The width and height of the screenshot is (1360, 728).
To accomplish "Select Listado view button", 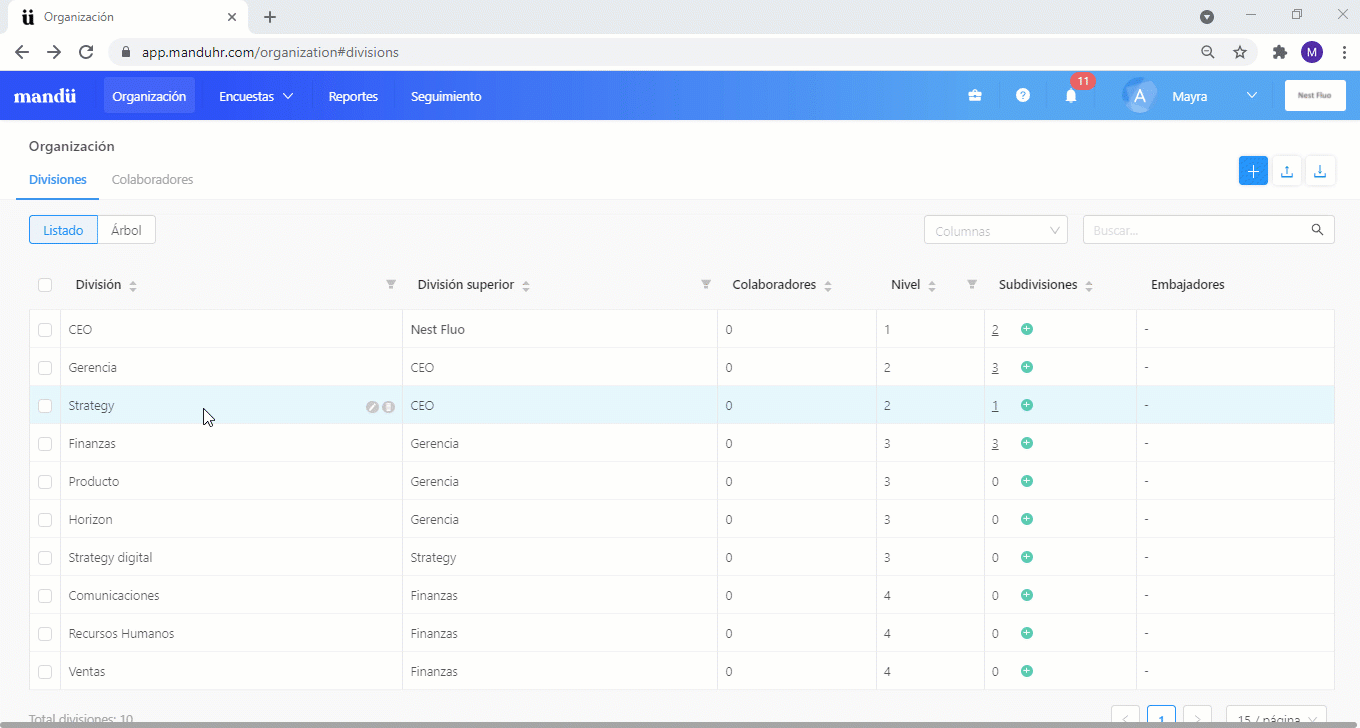I will pos(63,230).
